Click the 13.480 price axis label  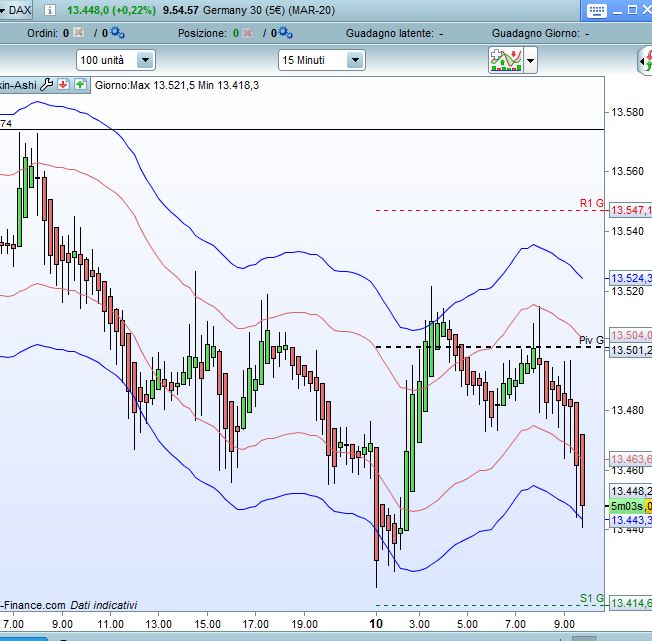click(x=627, y=410)
